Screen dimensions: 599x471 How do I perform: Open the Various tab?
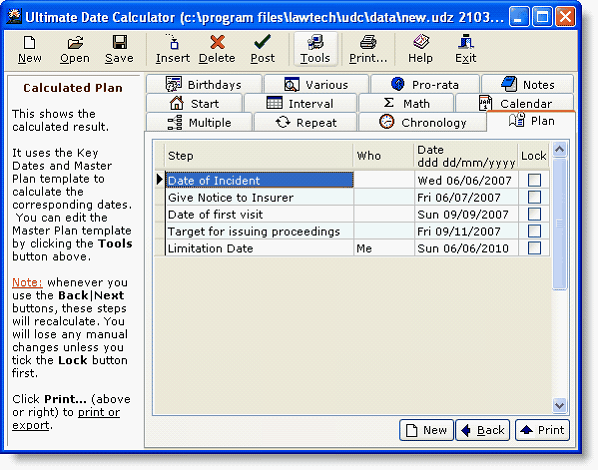tap(316, 84)
